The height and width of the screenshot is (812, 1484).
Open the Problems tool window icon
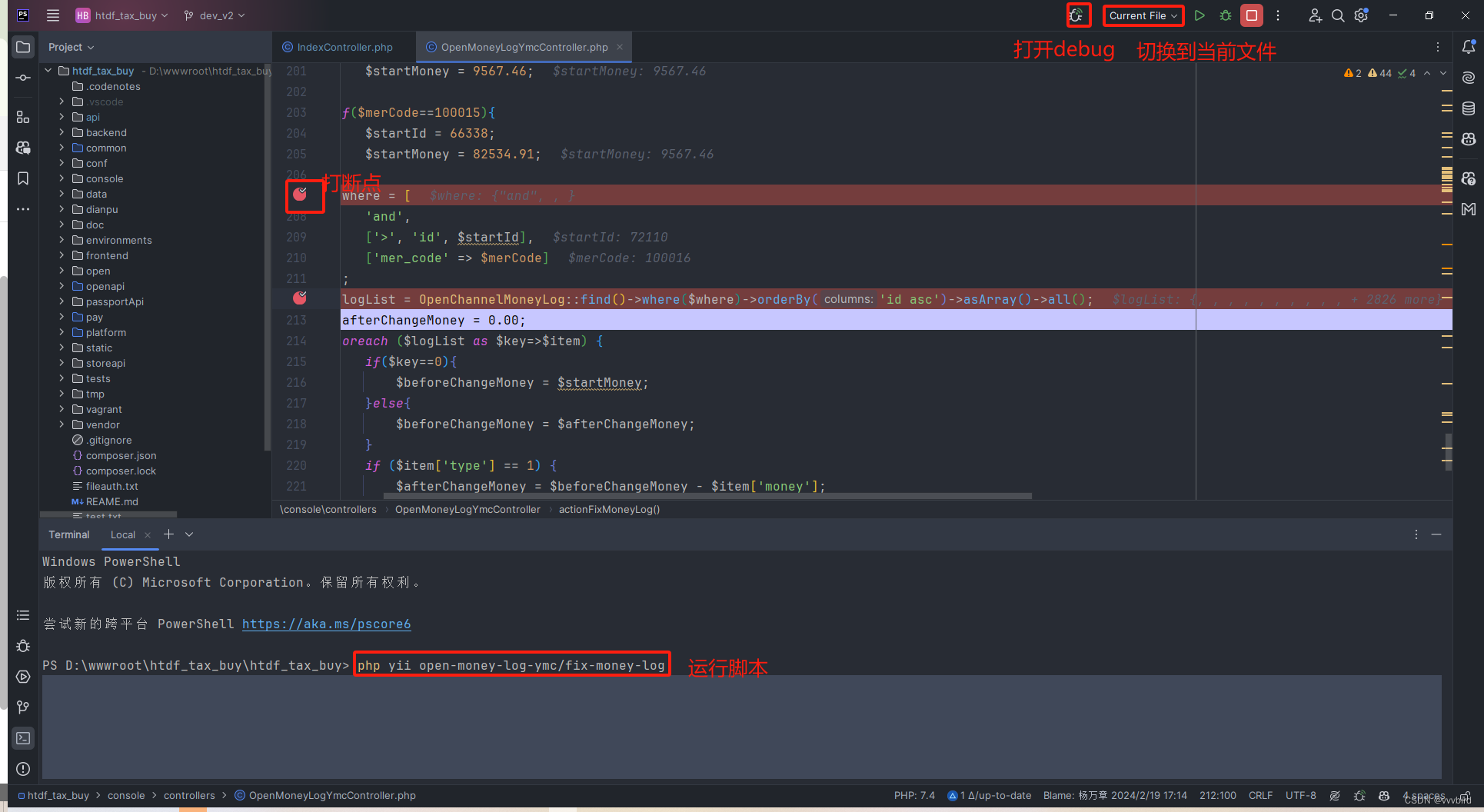(x=22, y=769)
